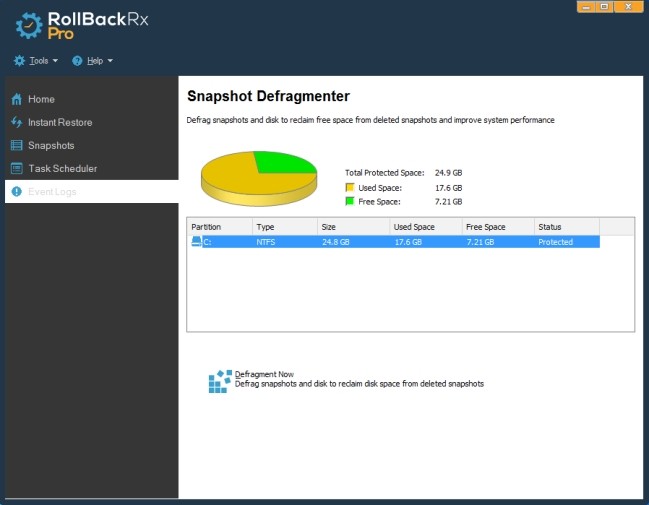This screenshot has width=649, height=505.
Task: Click the Snapshots list icon
Action: click(x=17, y=146)
